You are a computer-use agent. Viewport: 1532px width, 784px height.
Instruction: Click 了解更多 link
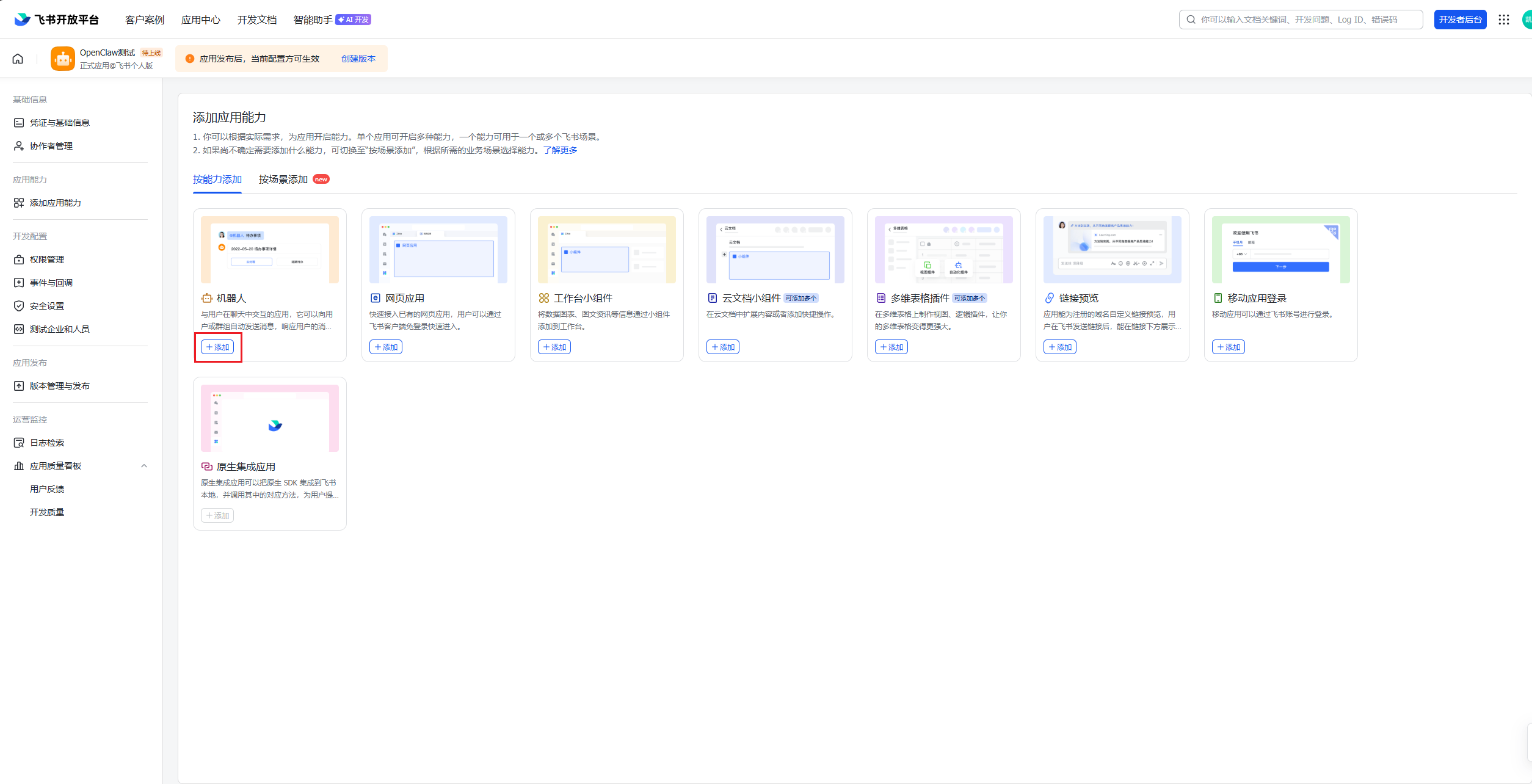point(560,150)
